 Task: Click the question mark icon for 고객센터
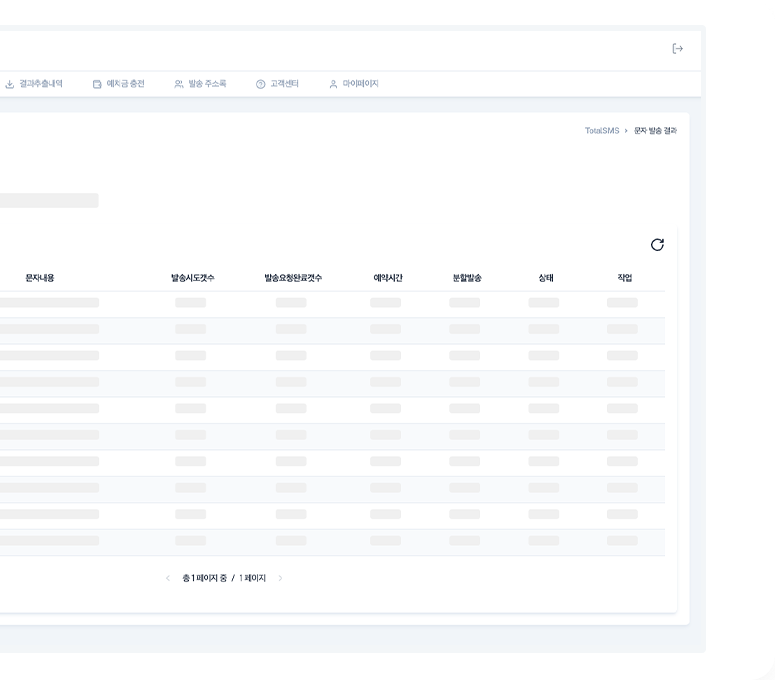point(261,84)
